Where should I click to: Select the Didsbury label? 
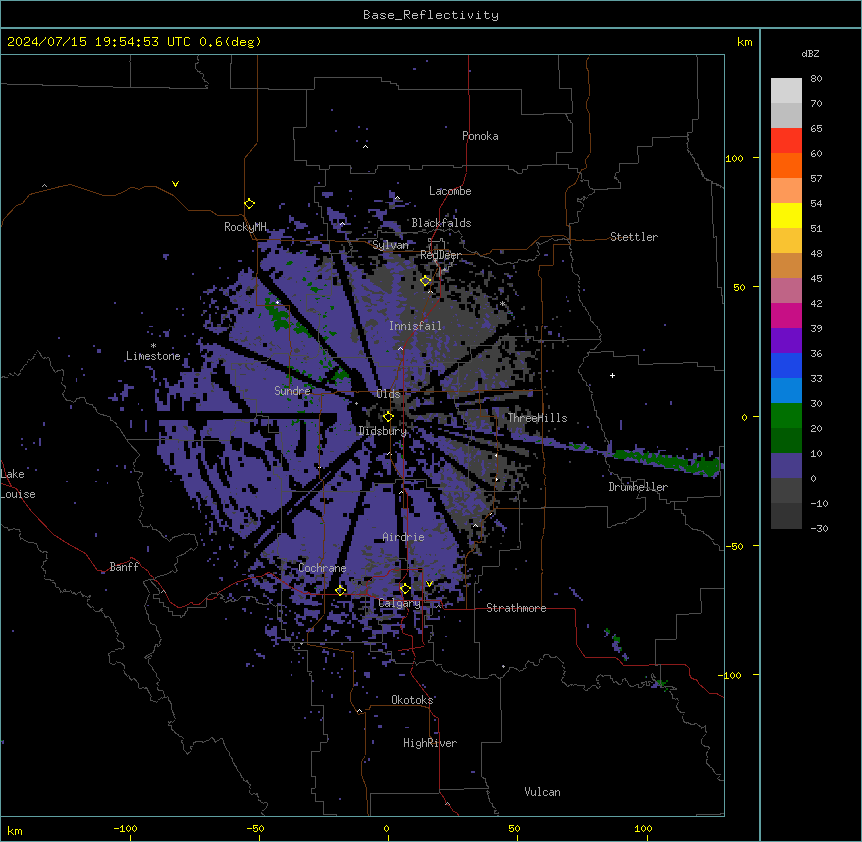pyautogui.click(x=383, y=431)
